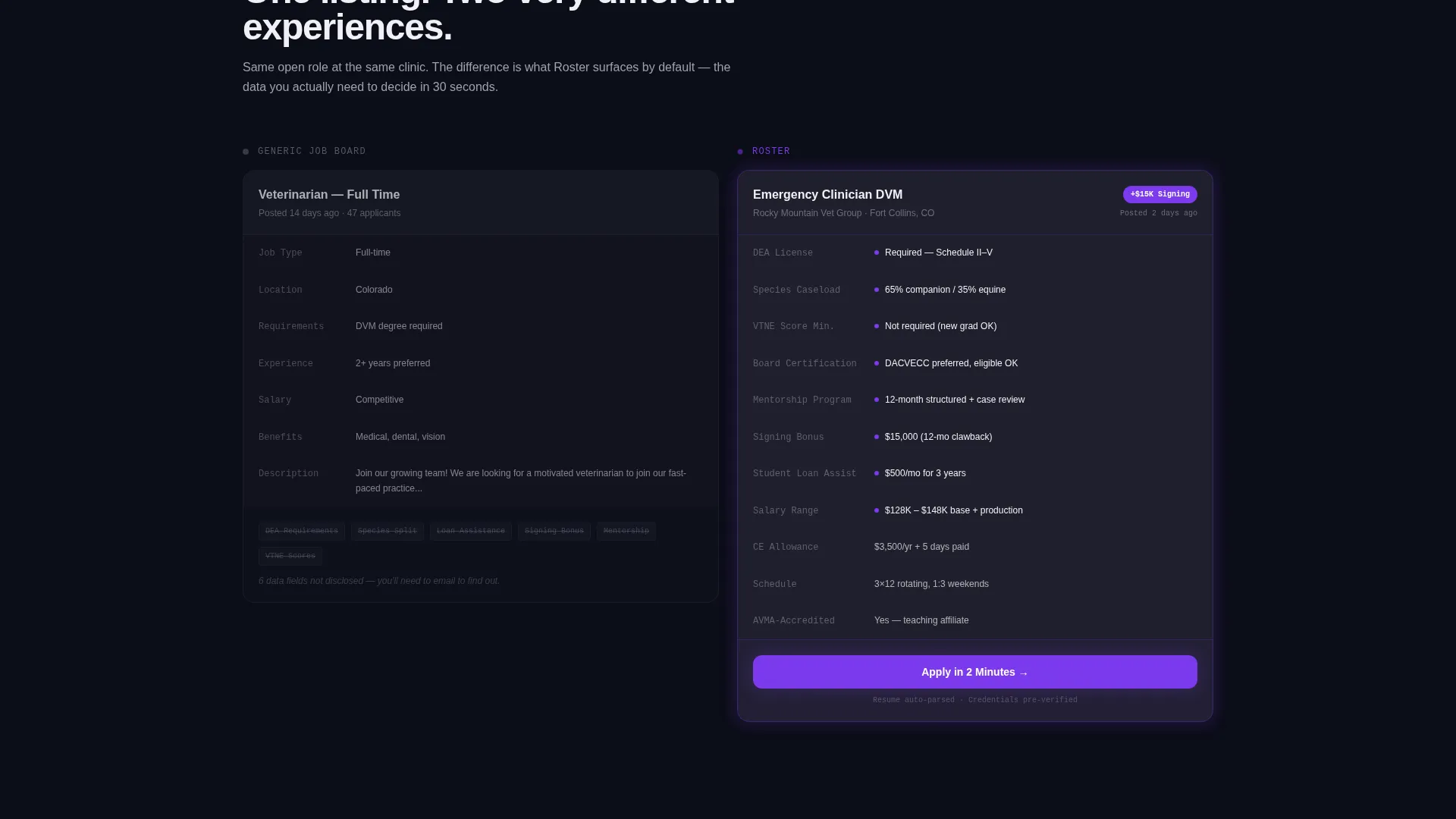1456x819 pixels.
Task: Select the DEA License row value
Action: point(938,253)
